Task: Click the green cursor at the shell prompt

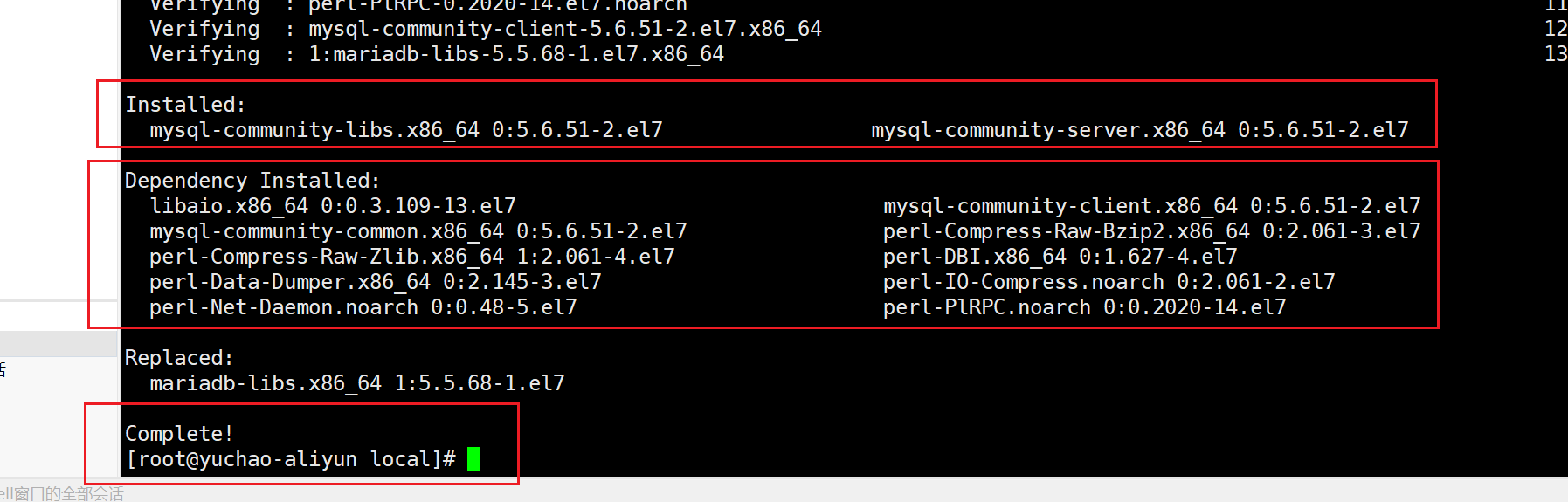Action: [473, 459]
